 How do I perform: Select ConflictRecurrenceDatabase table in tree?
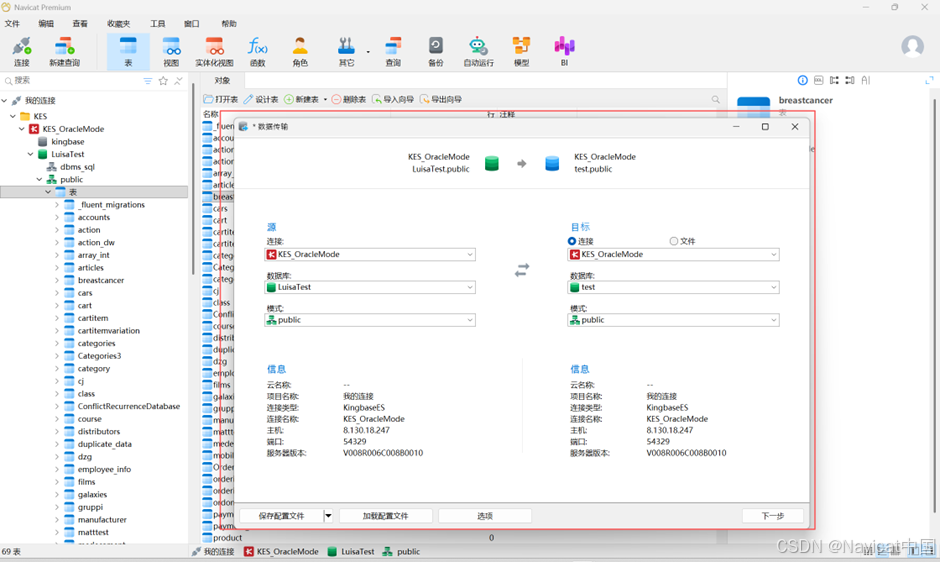[x=129, y=406]
